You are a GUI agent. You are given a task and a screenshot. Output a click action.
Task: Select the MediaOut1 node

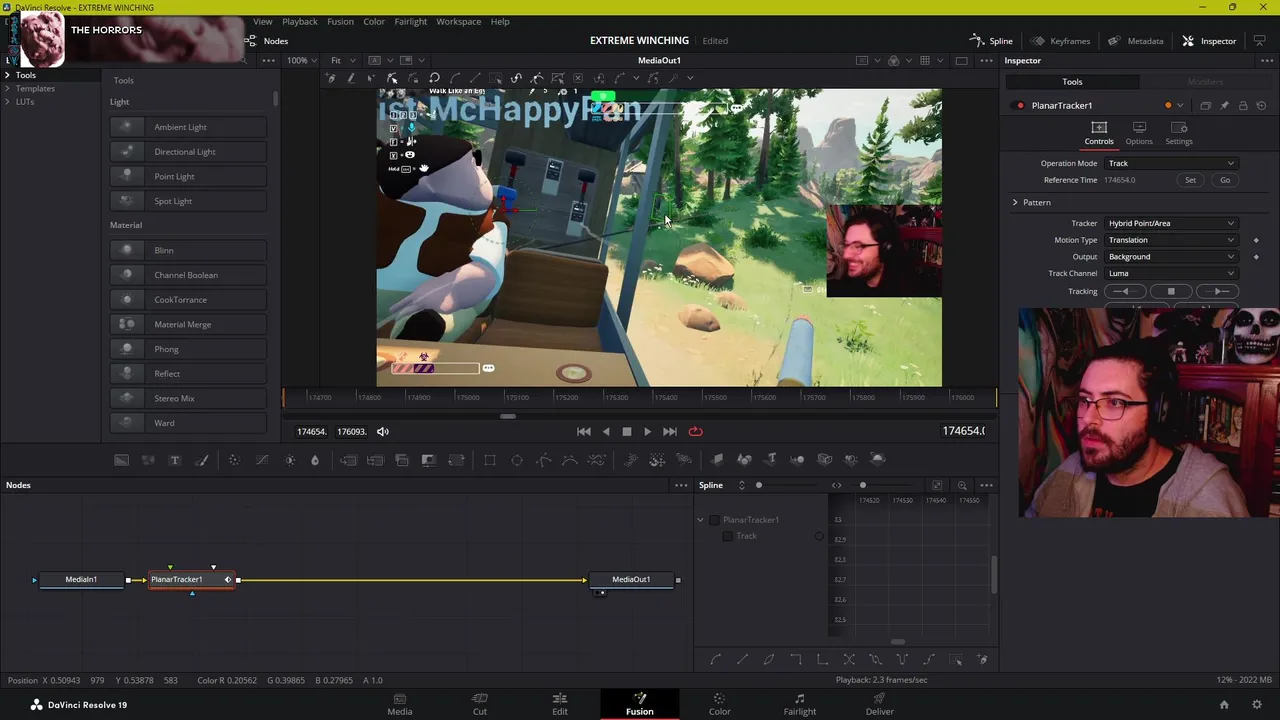[x=631, y=580]
